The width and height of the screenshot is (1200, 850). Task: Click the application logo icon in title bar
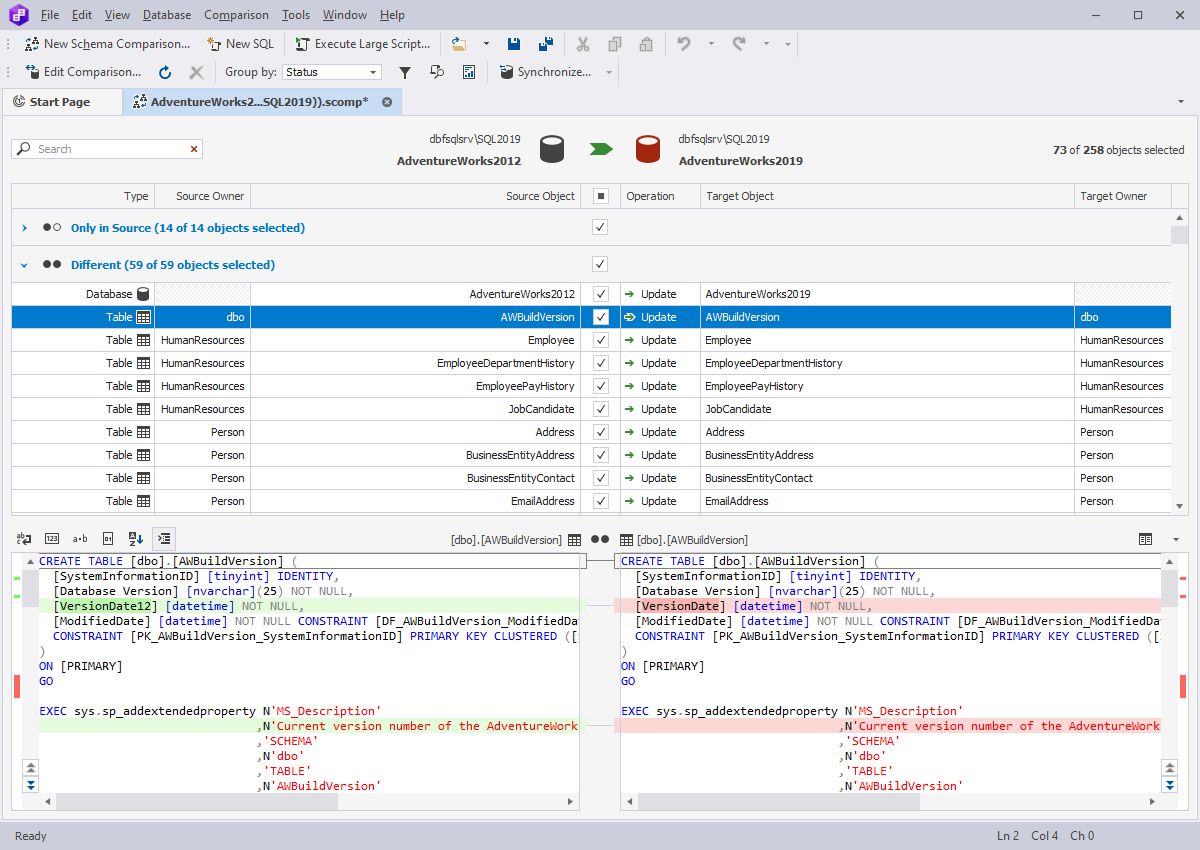coord(19,15)
